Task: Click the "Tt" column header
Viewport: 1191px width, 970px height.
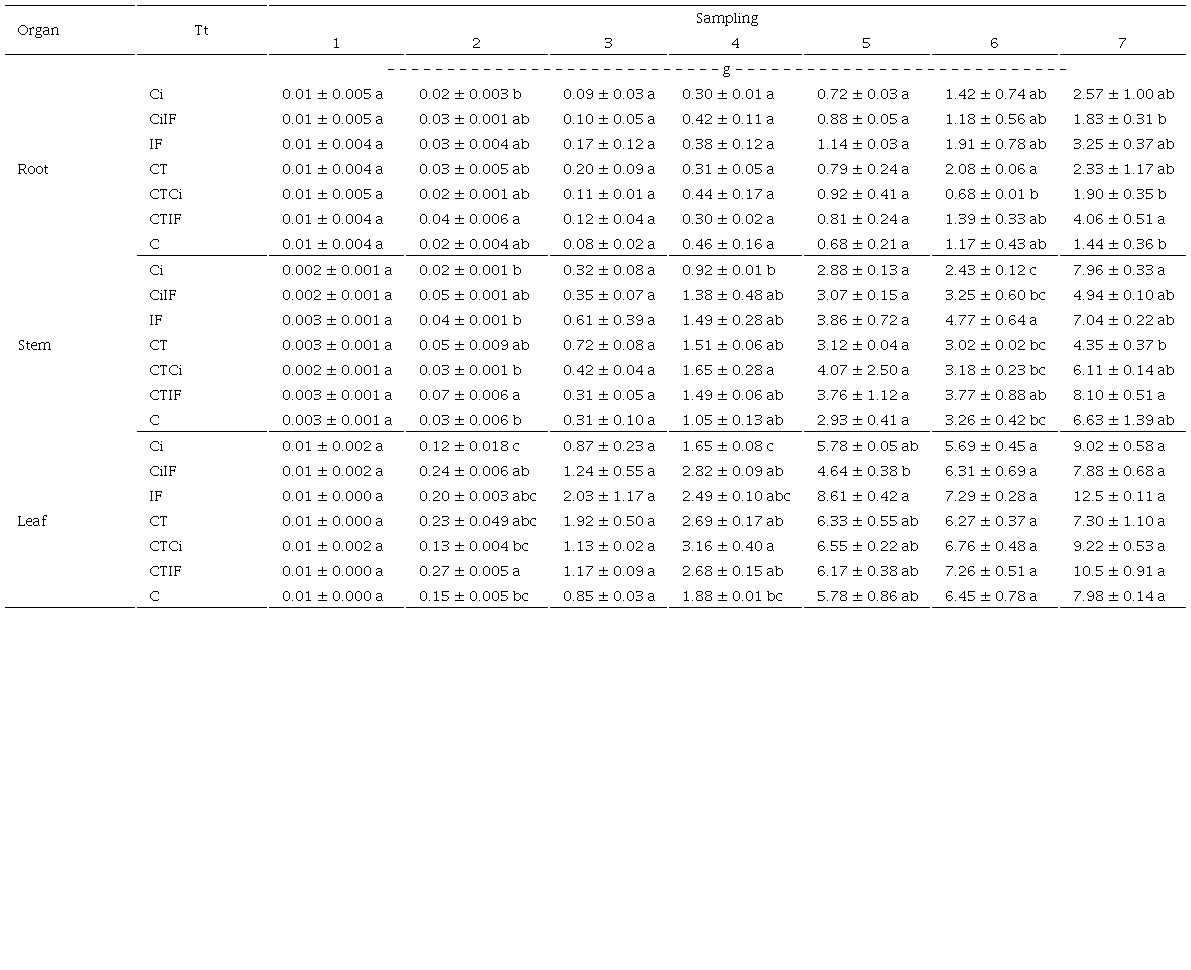Action: [x=201, y=30]
